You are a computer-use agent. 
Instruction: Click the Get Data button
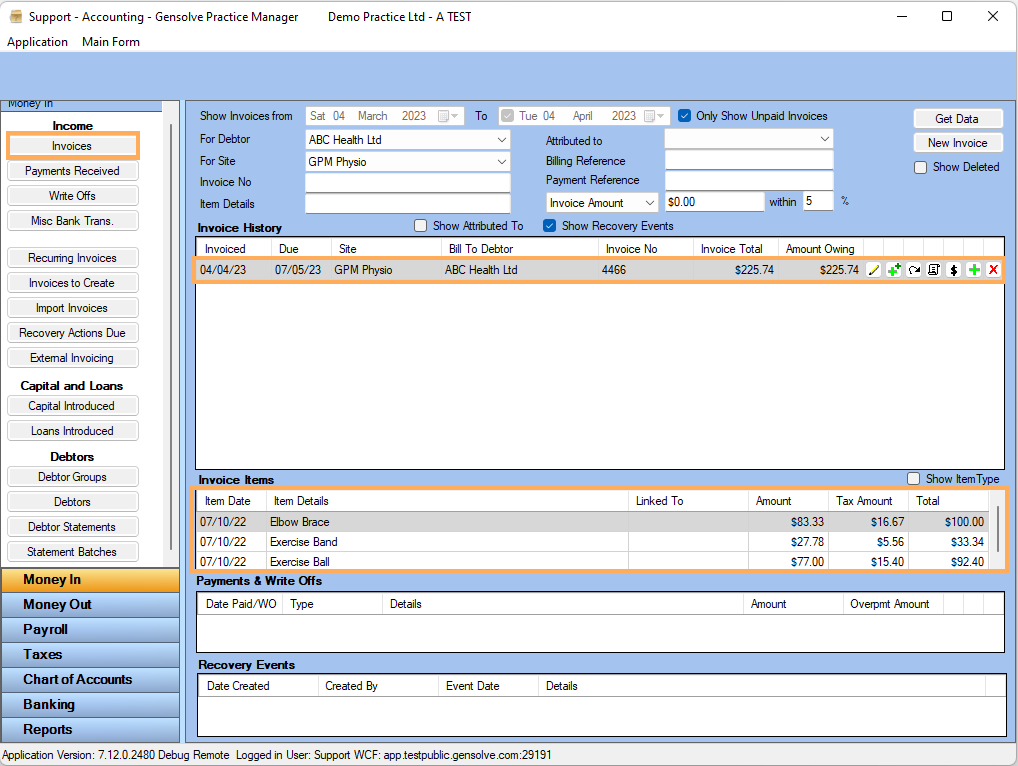[x=957, y=118]
